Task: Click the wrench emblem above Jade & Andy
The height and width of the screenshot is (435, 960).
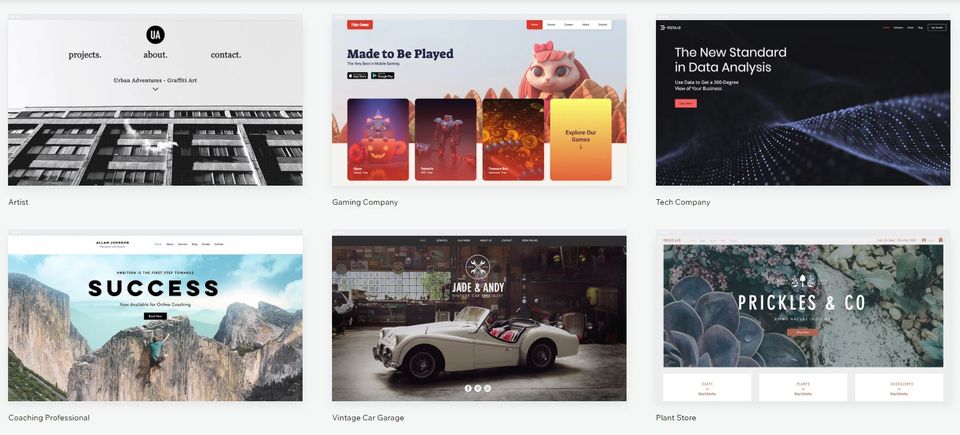Action: point(478,267)
